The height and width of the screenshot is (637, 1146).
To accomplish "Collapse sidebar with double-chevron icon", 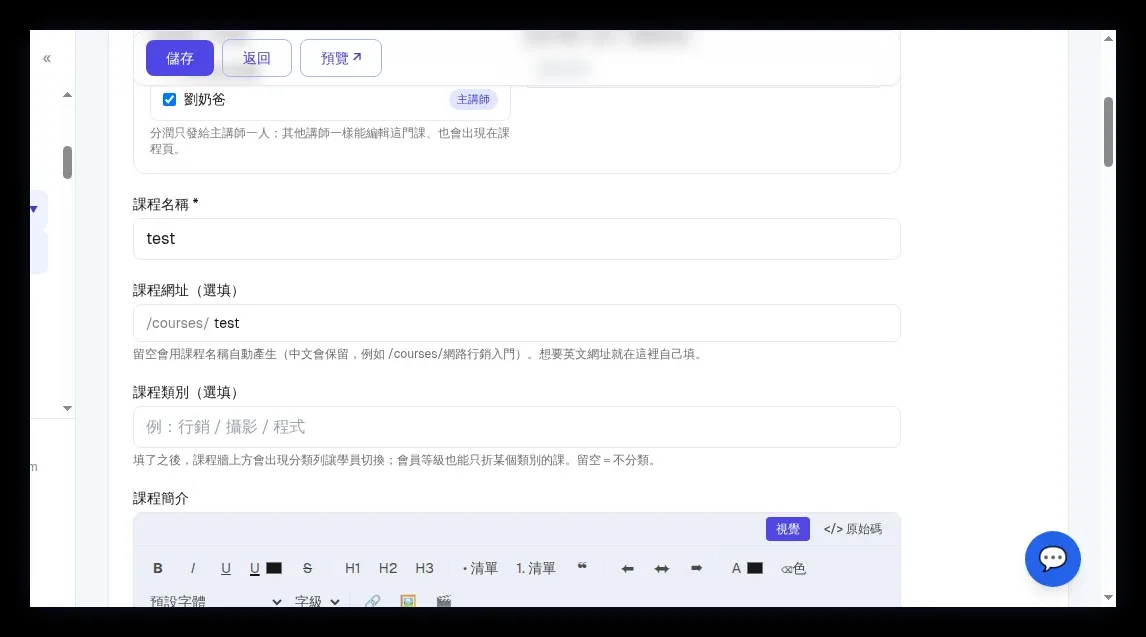I will (47, 58).
